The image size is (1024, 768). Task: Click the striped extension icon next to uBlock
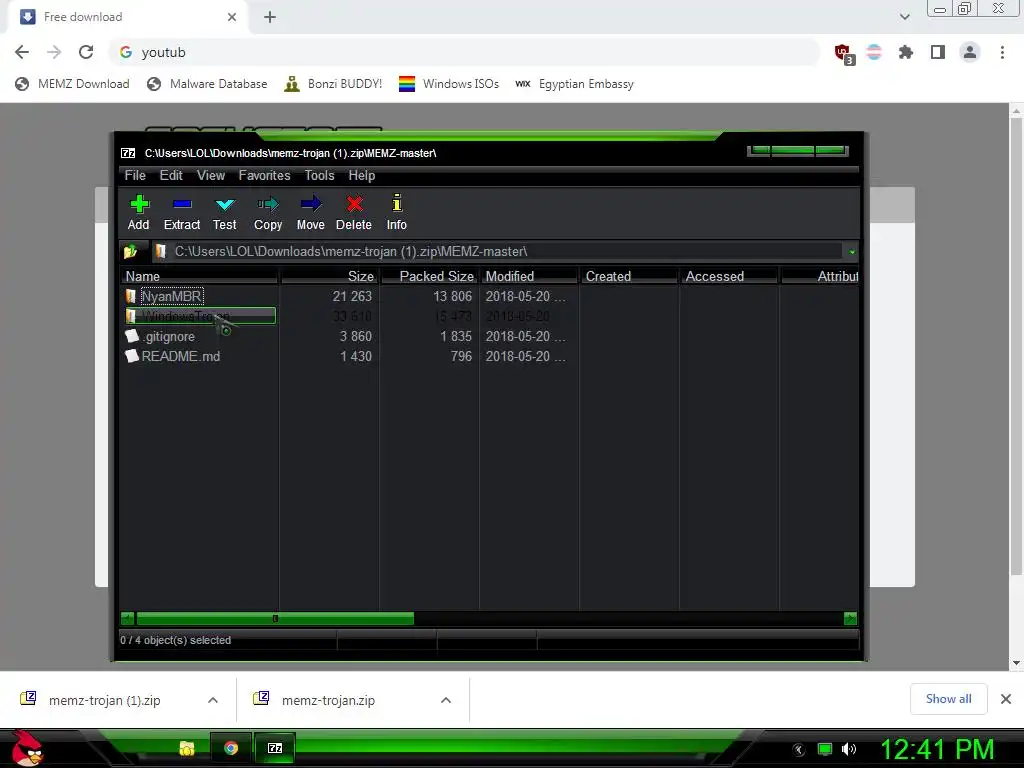click(x=874, y=52)
